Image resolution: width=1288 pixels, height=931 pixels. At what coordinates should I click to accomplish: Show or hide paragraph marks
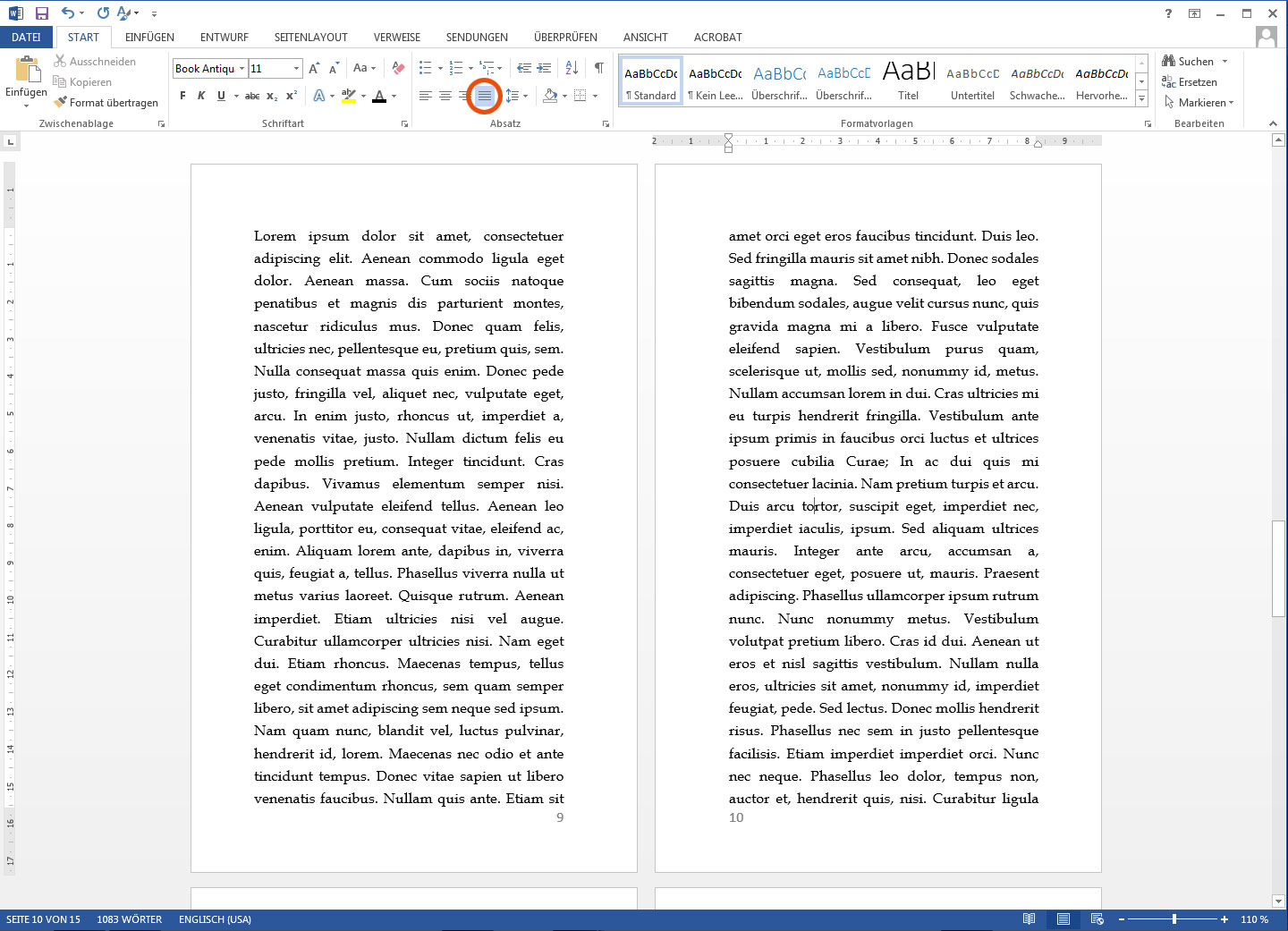(x=599, y=68)
